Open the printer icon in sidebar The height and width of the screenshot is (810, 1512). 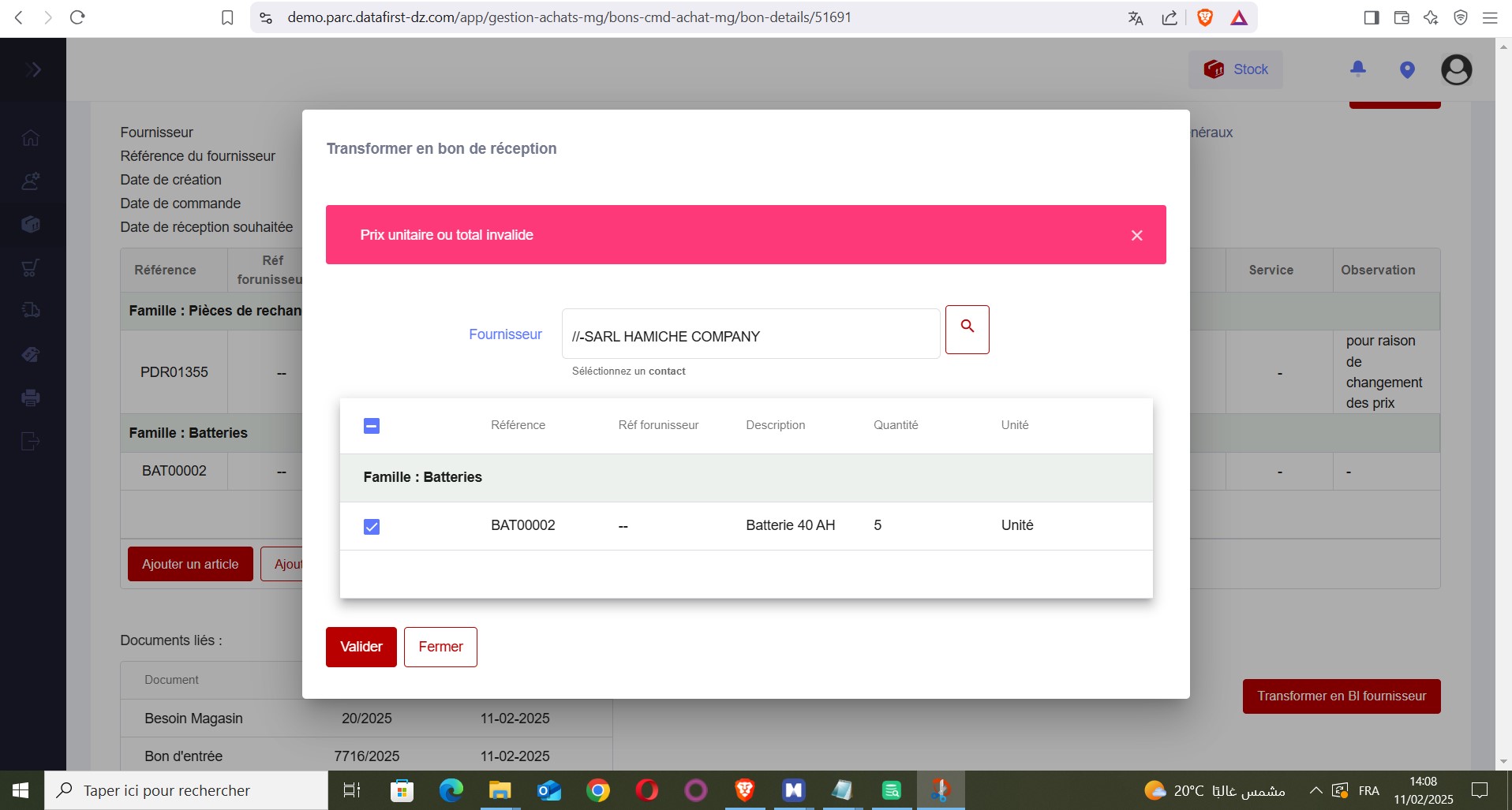31,398
